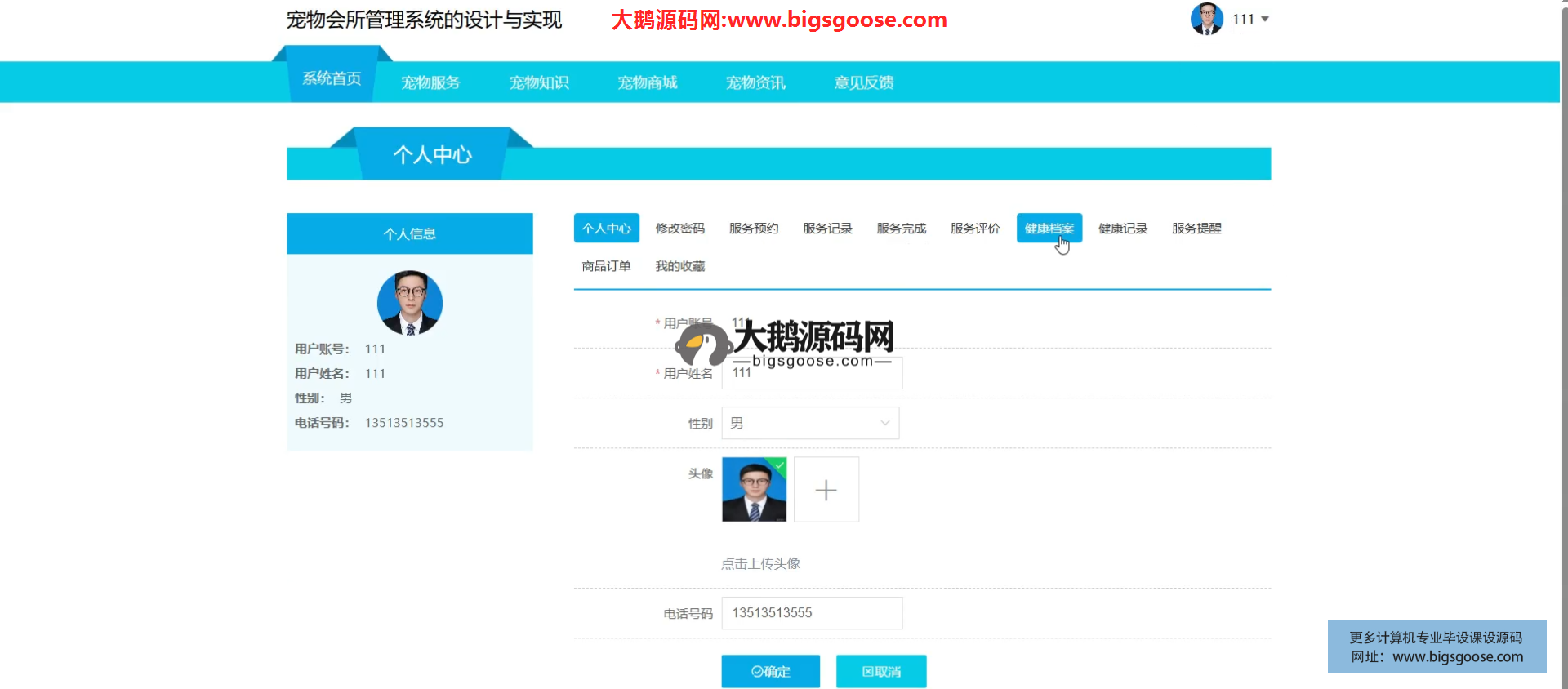1568x689 pixels.
Task: Open the 服务预约 tab
Action: 753,229
